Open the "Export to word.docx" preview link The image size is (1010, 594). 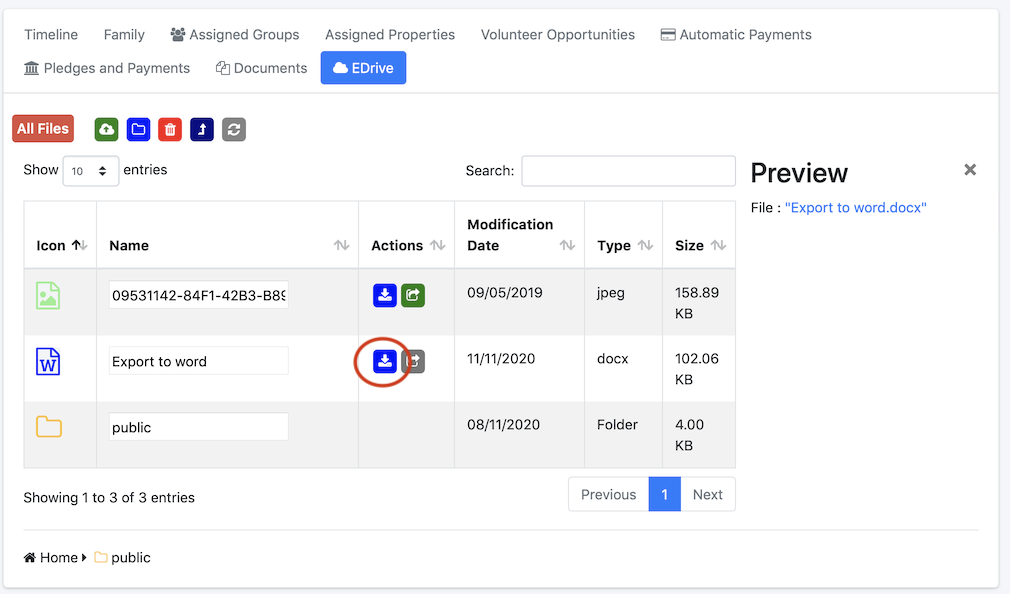tap(855, 207)
